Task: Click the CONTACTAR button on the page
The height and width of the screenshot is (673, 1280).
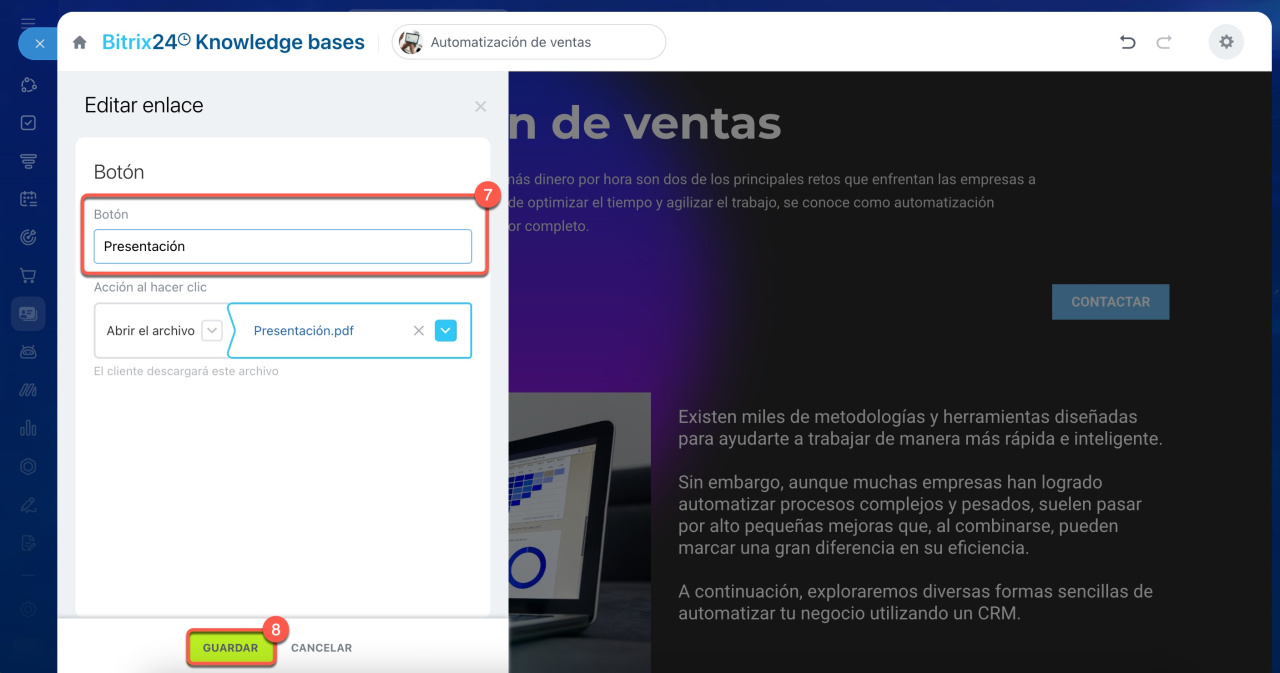Action: (x=1110, y=302)
